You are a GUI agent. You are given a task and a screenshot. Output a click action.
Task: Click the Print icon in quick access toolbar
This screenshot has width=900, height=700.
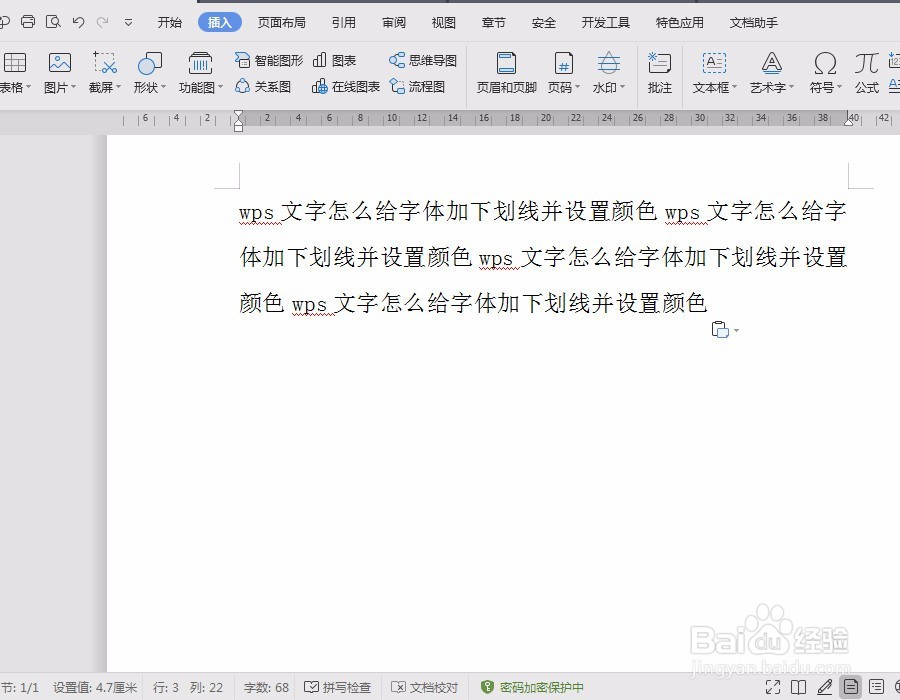click(x=28, y=22)
